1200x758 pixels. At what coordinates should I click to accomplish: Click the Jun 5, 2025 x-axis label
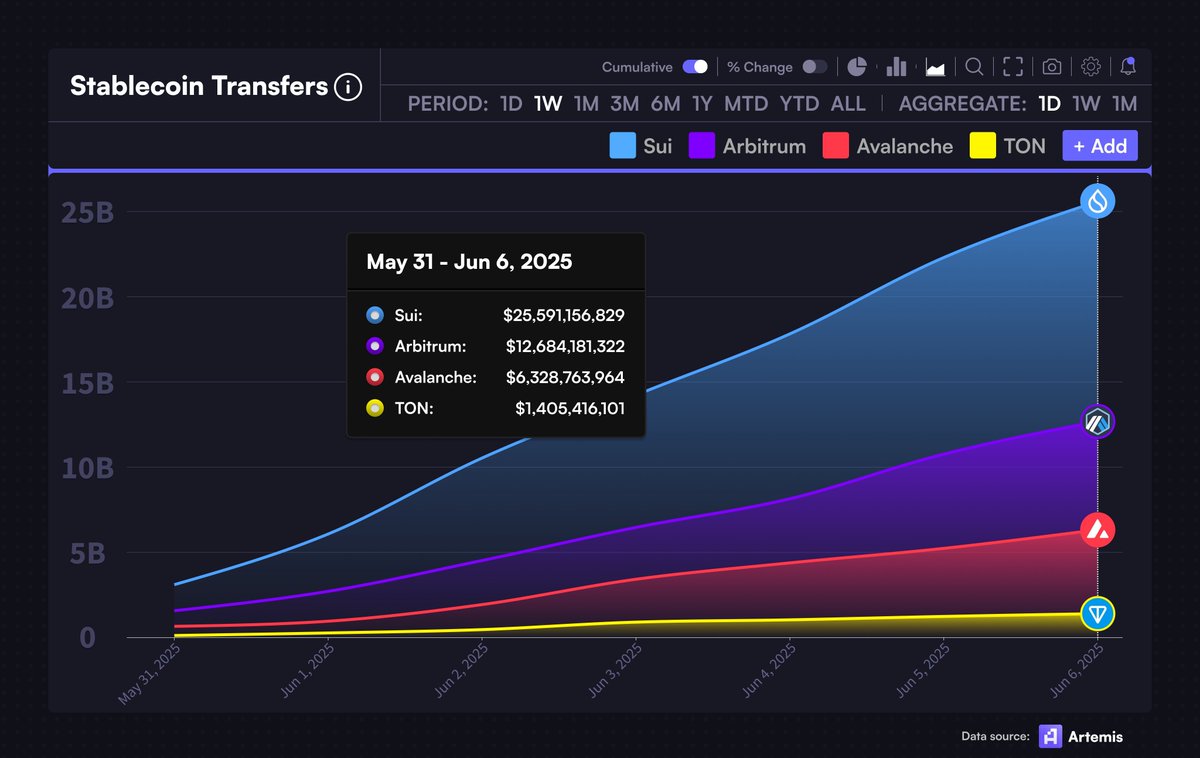(x=923, y=672)
